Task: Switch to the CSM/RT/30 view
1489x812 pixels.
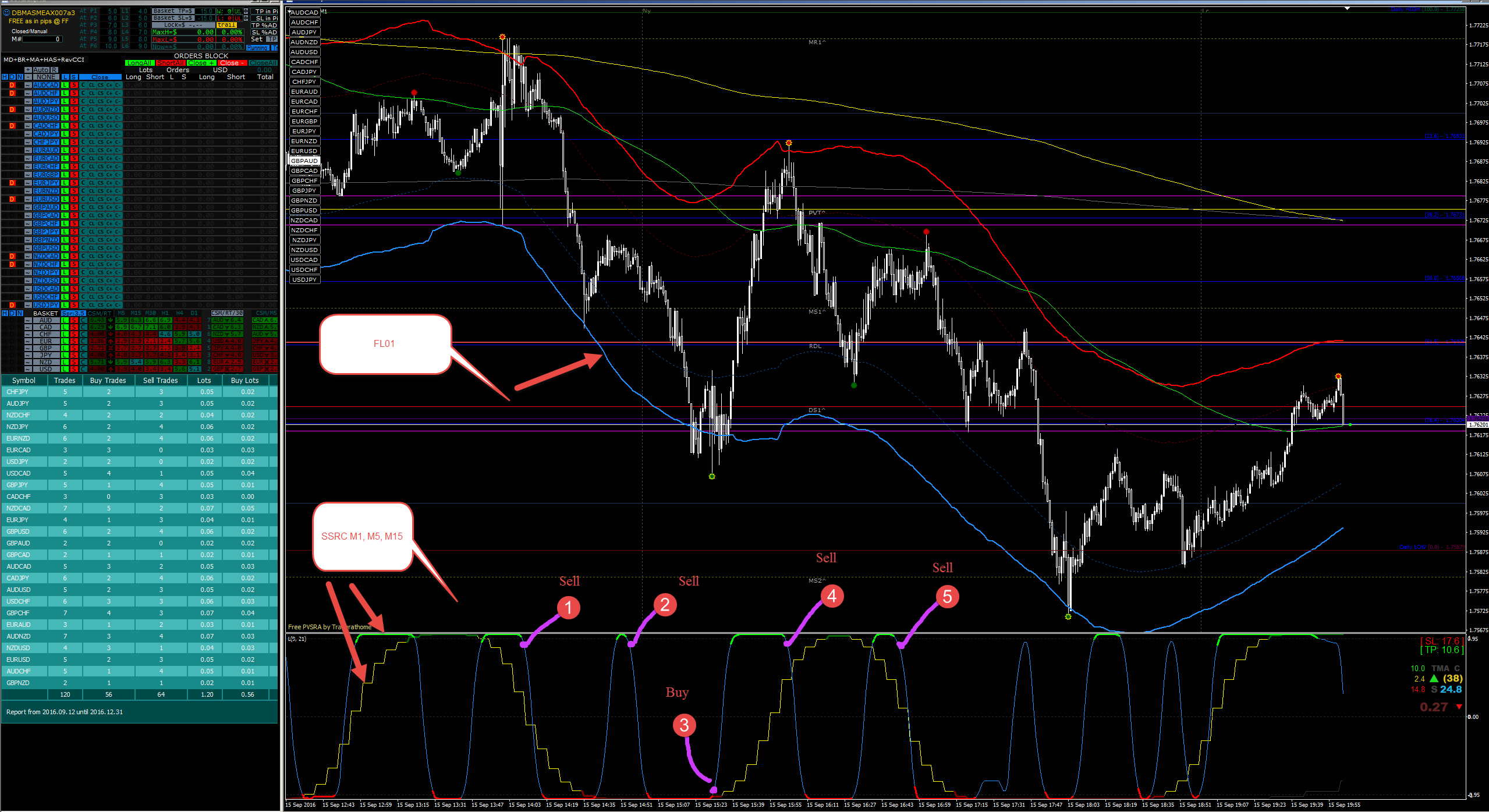Action: 227,313
